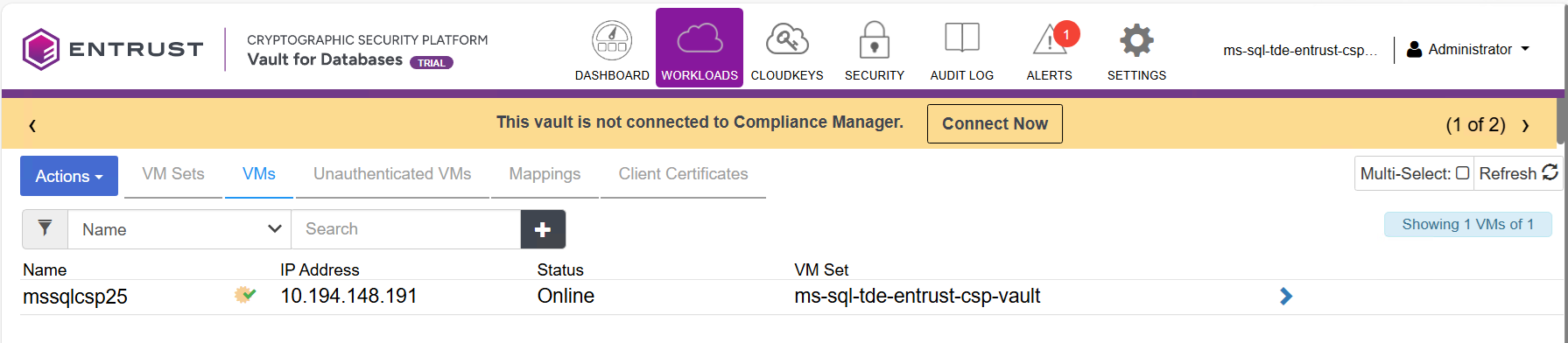Open Alerts warning triangle icon
Screen dimensions: 1568x343
click(x=1049, y=40)
